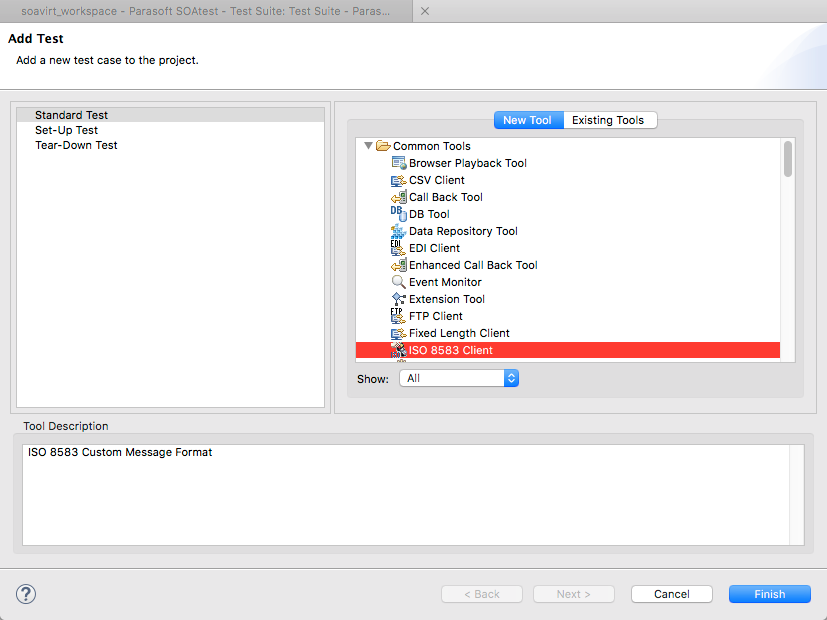The height and width of the screenshot is (620, 827).
Task: Open the Show filter dropdown
Action: point(459,378)
